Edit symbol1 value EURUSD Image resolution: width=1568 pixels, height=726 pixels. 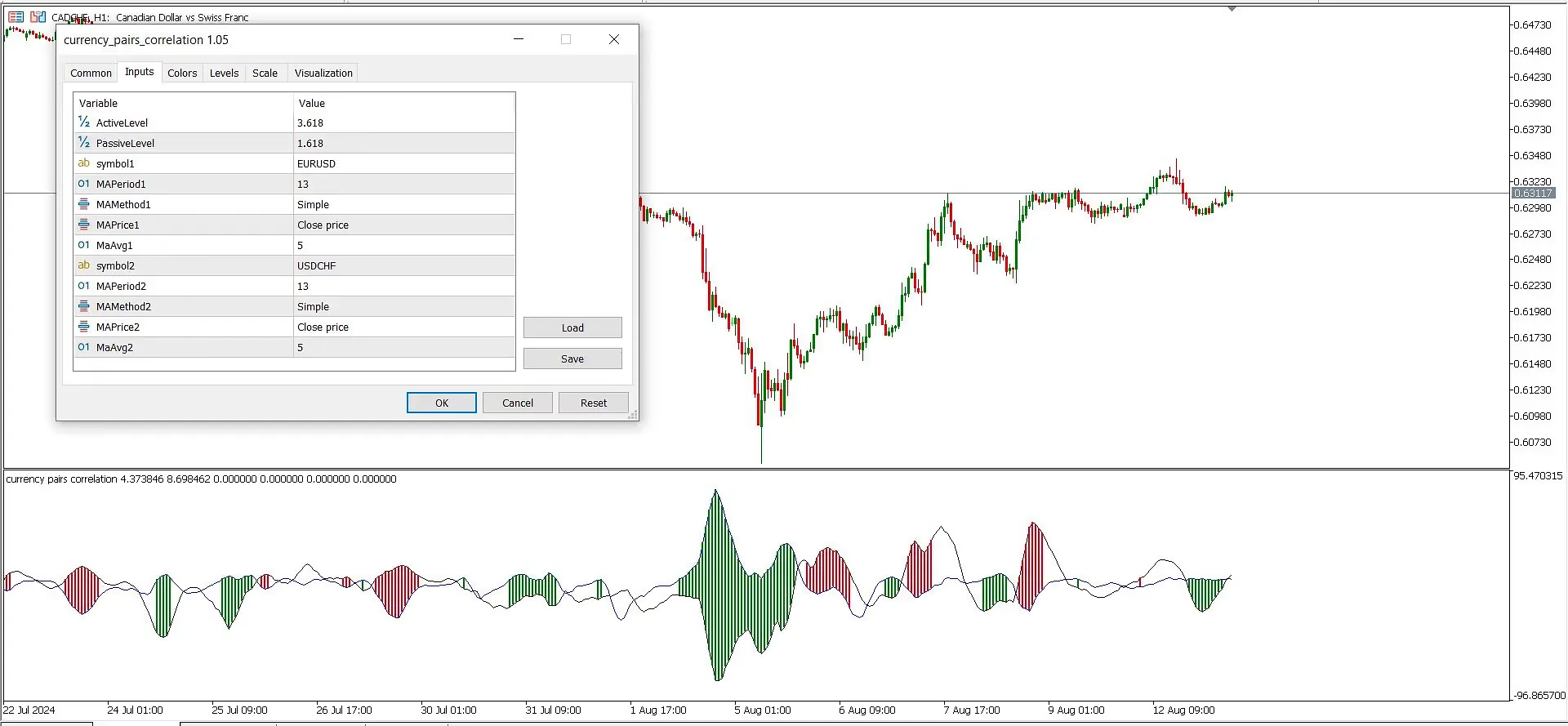click(x=404, y=163)
